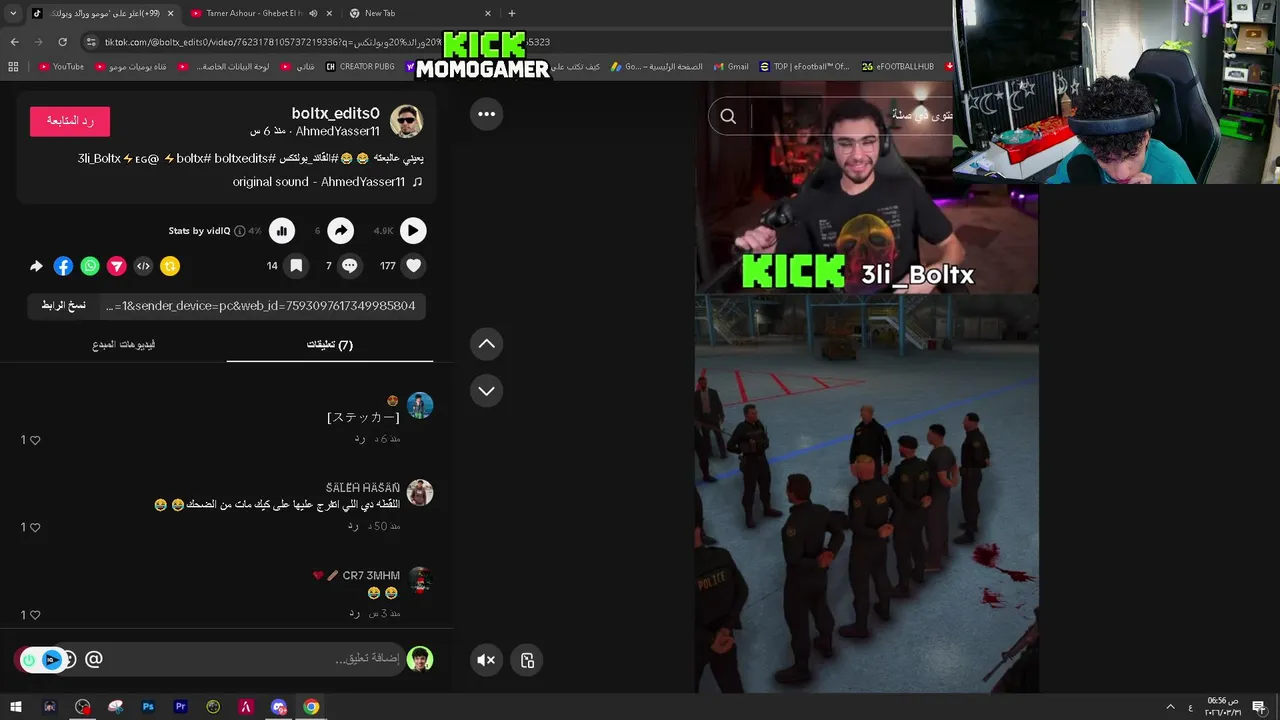Open the SALEH HASAN commenter avatar
The width and height of the screenshot is (1280, 720).
point(420,493)
